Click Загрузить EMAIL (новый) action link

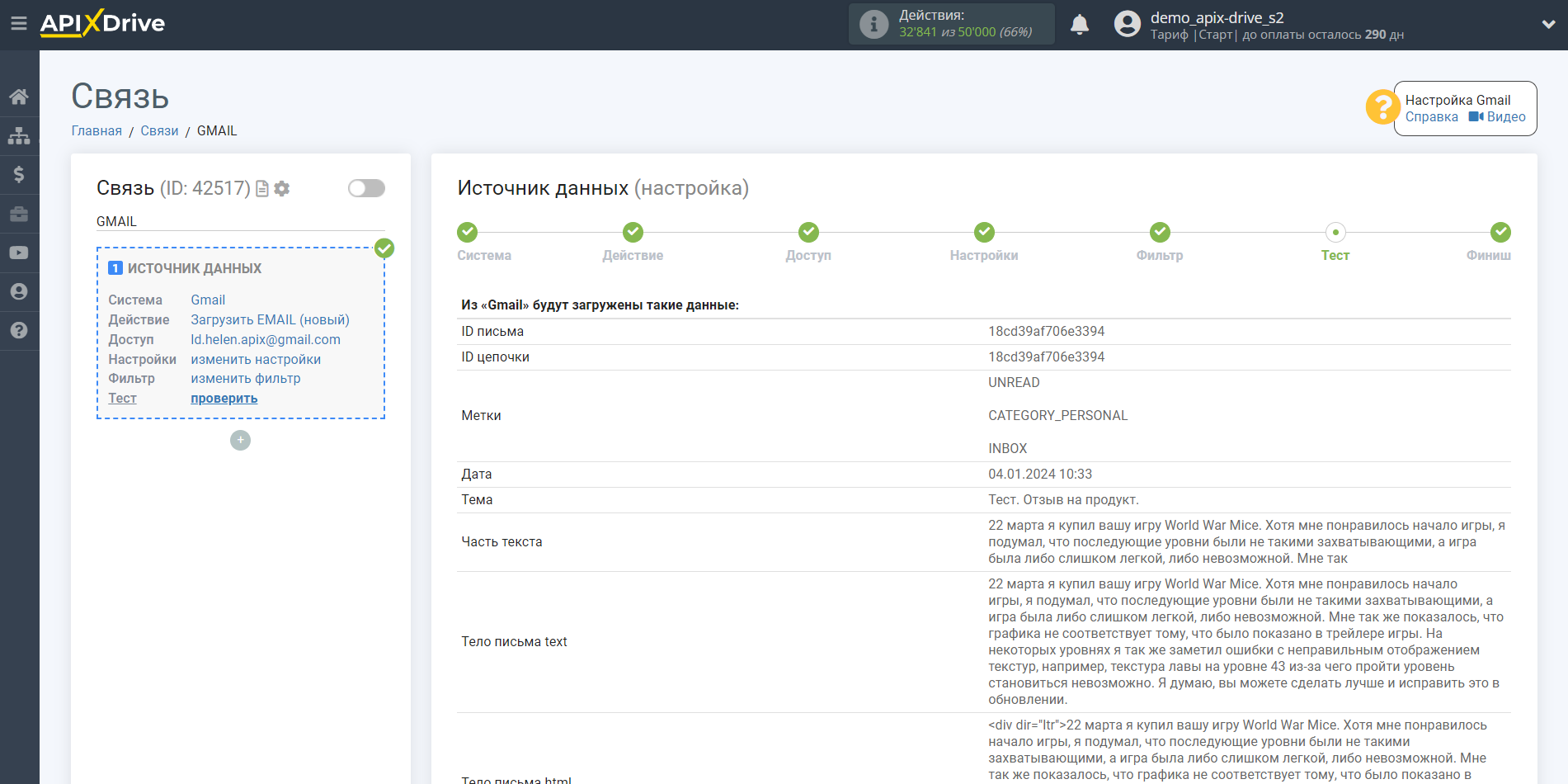[270, 320]
